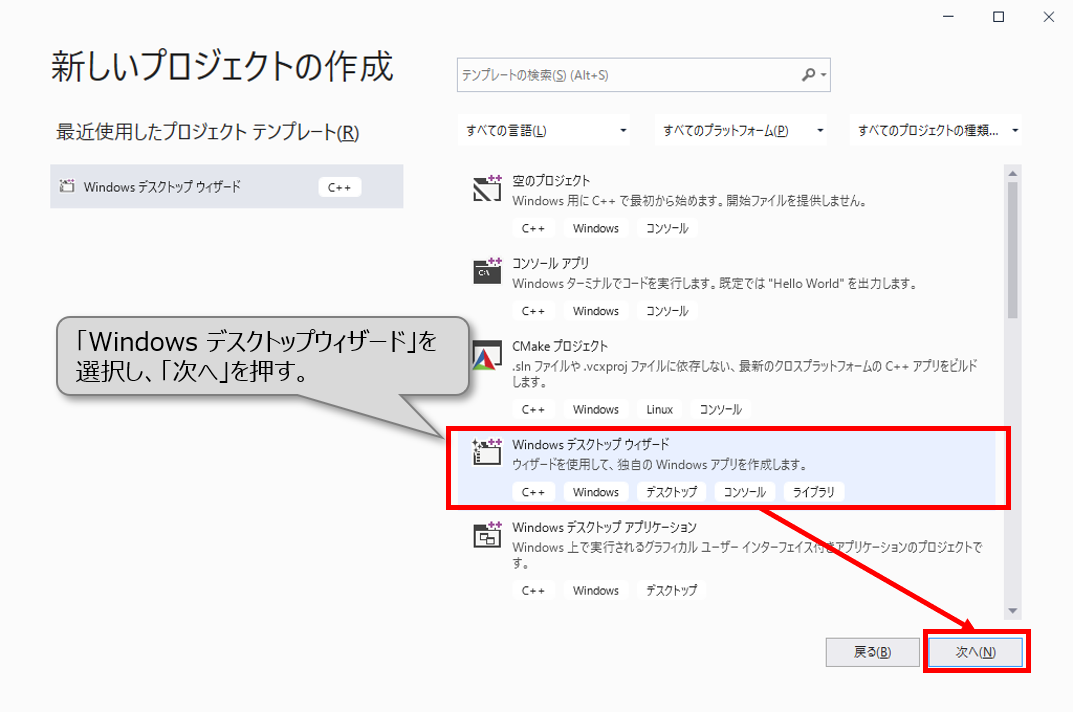
Task: Select 空のプロジェクト template title
Action: click(551, 181)
